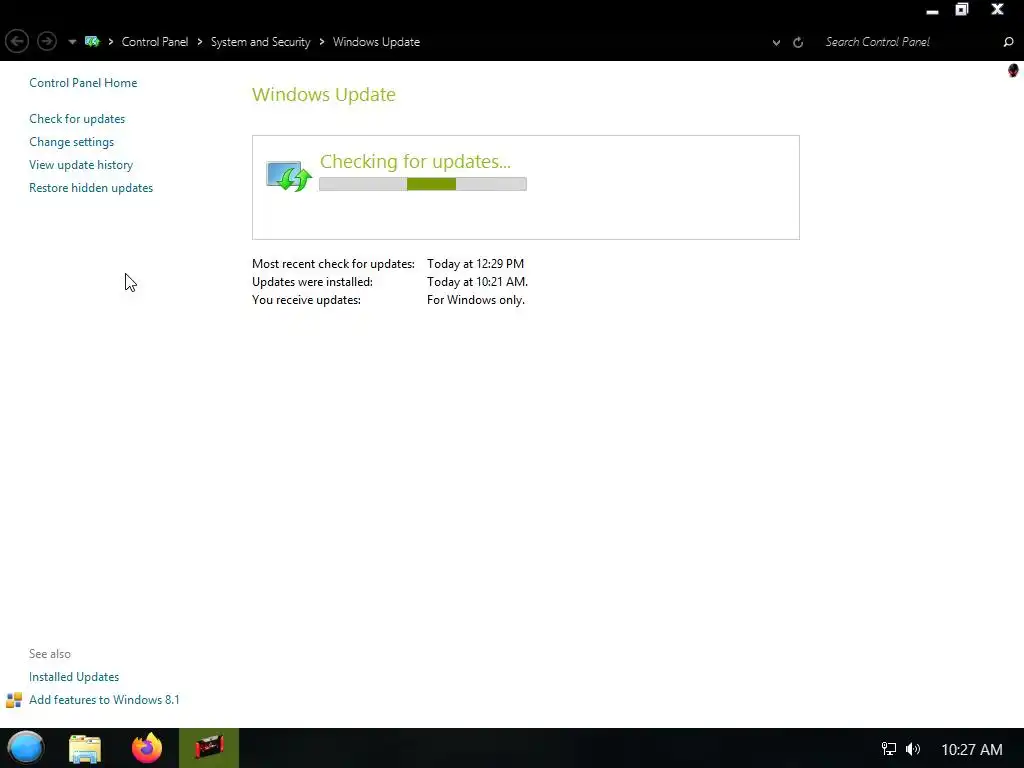
Task: Click the search magnifier icon
Action: point(1008,42)
